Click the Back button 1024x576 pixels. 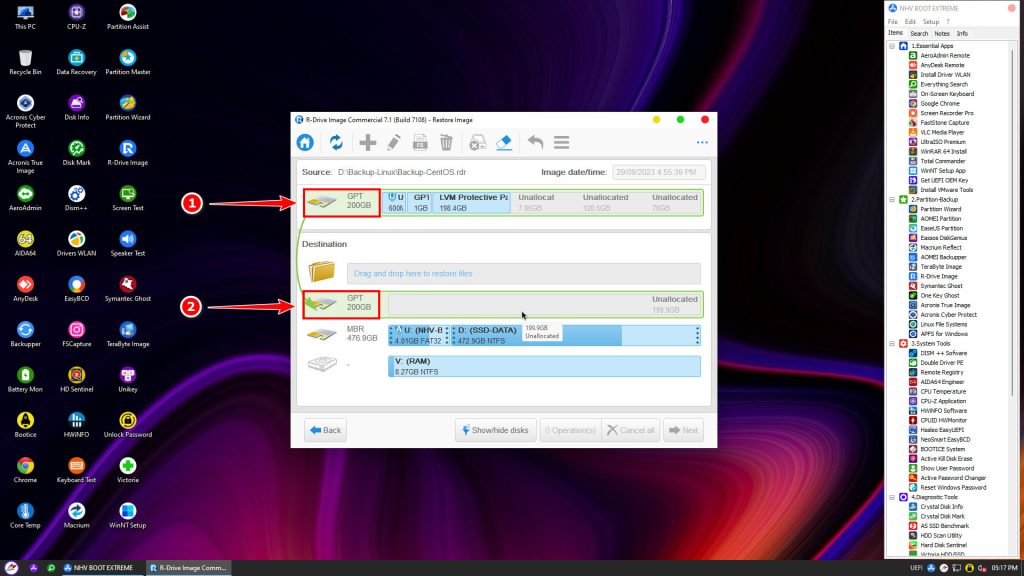[x=325, y=430]
